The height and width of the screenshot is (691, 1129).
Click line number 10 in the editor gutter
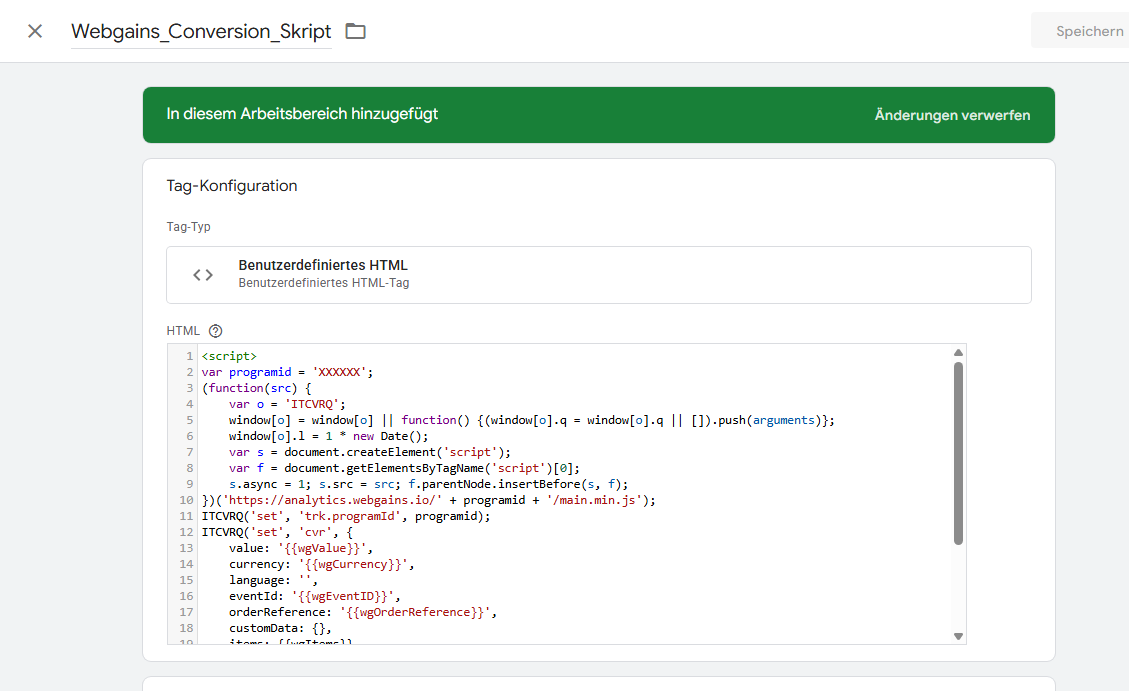(x=185, y=500)
